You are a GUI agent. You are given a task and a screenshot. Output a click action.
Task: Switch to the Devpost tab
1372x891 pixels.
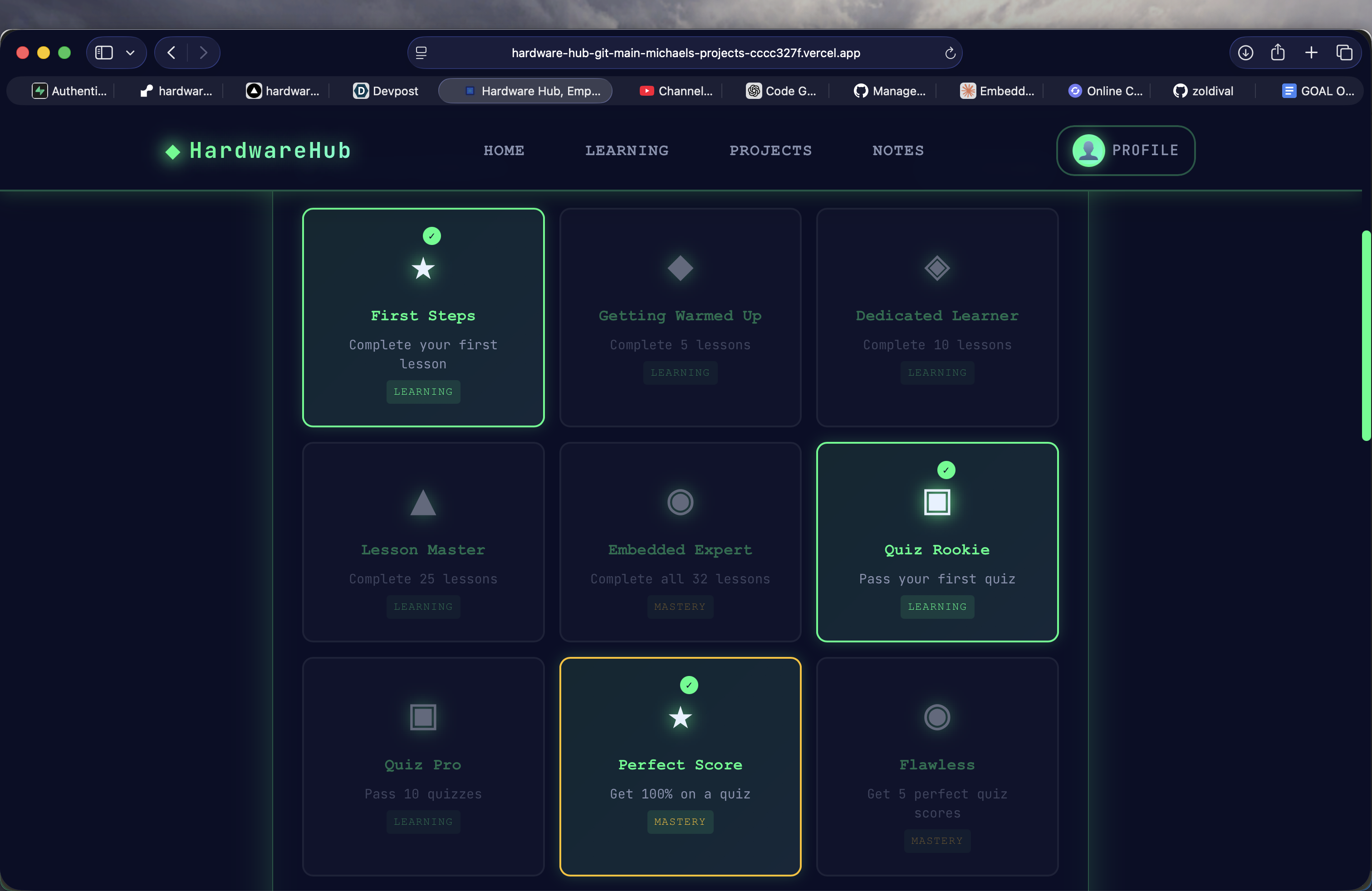pyautogui.click(x=386, y=91)
